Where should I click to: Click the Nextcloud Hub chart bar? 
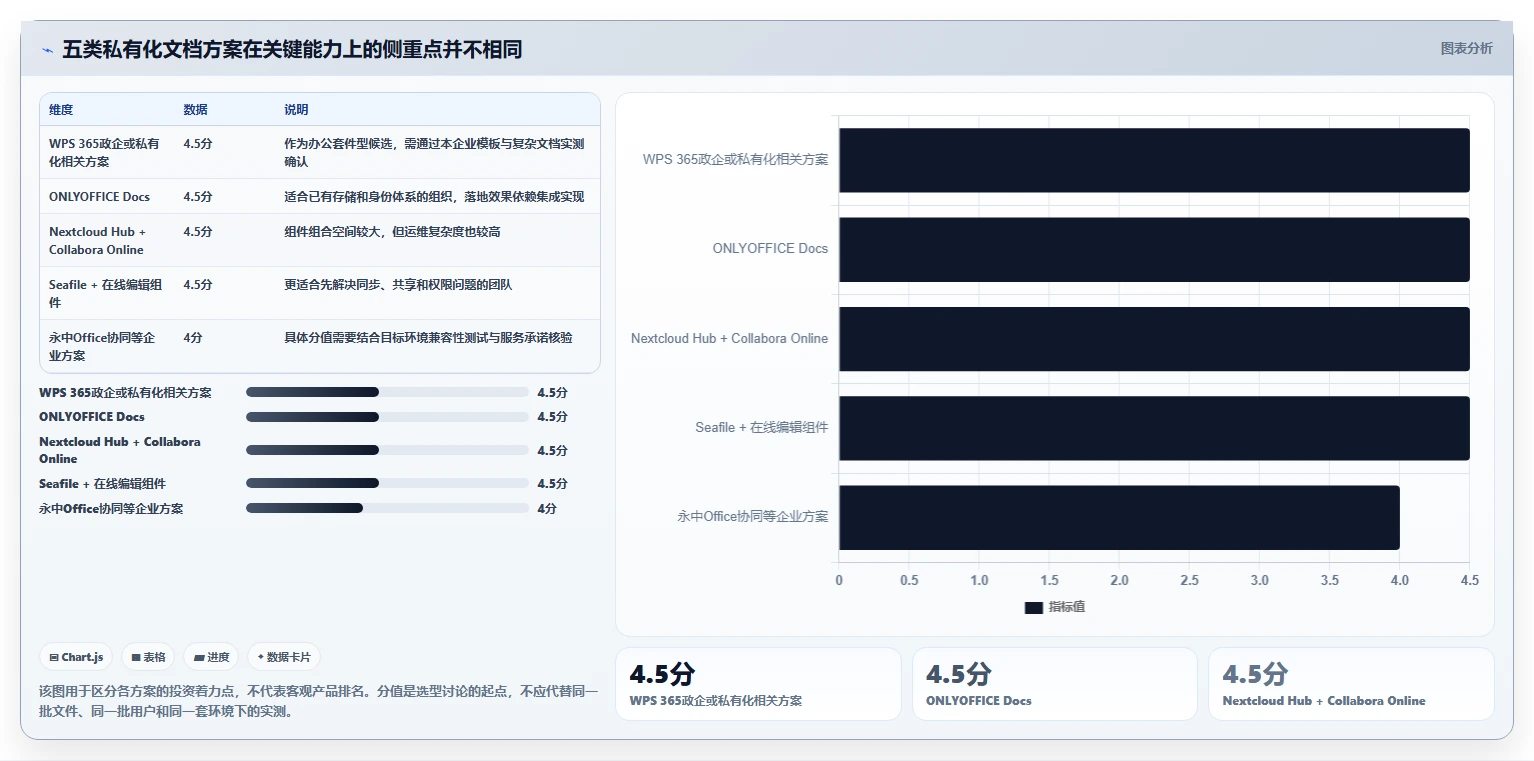tap(1154, 339)
